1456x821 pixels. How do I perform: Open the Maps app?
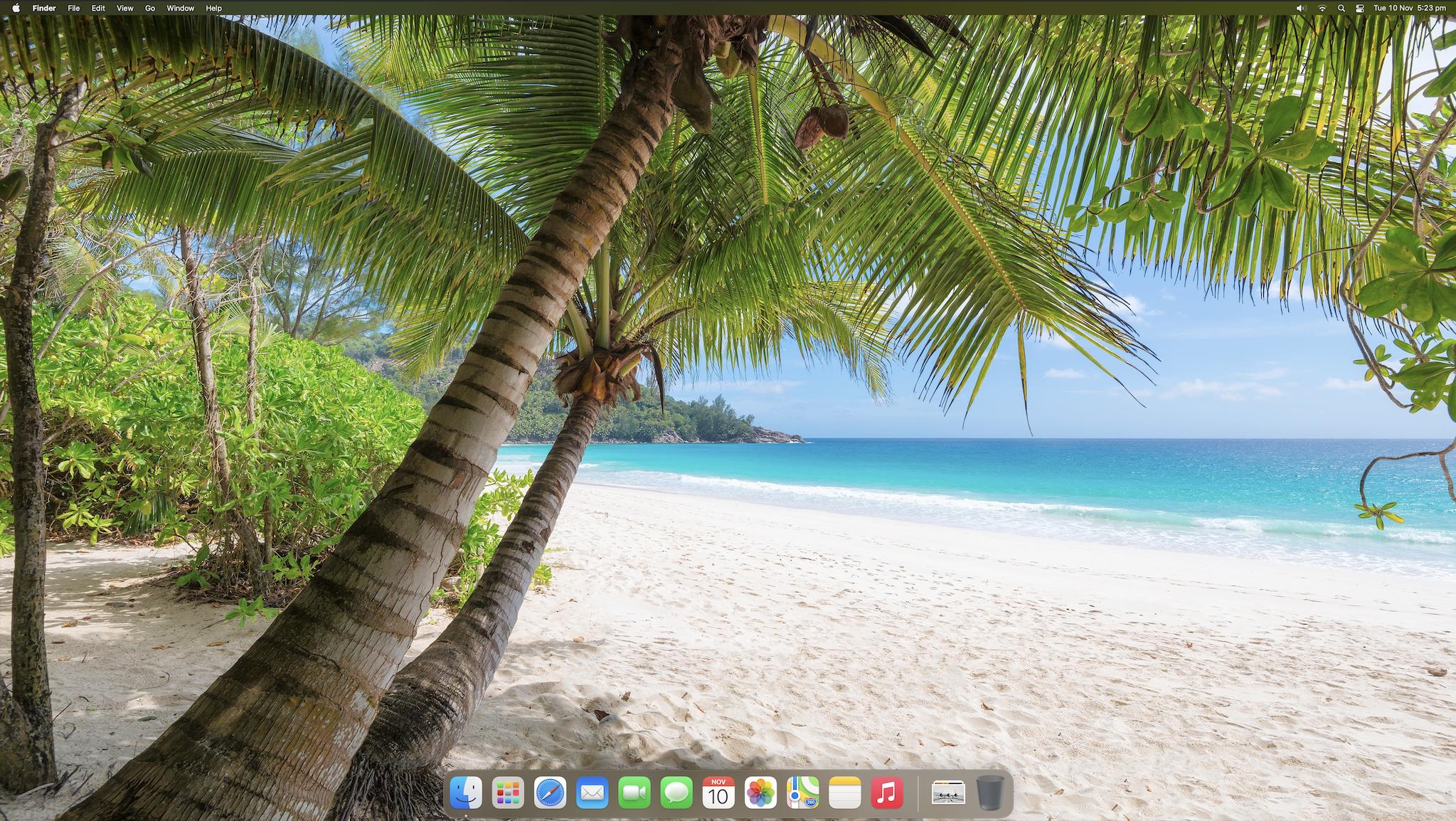coord(802,793)
